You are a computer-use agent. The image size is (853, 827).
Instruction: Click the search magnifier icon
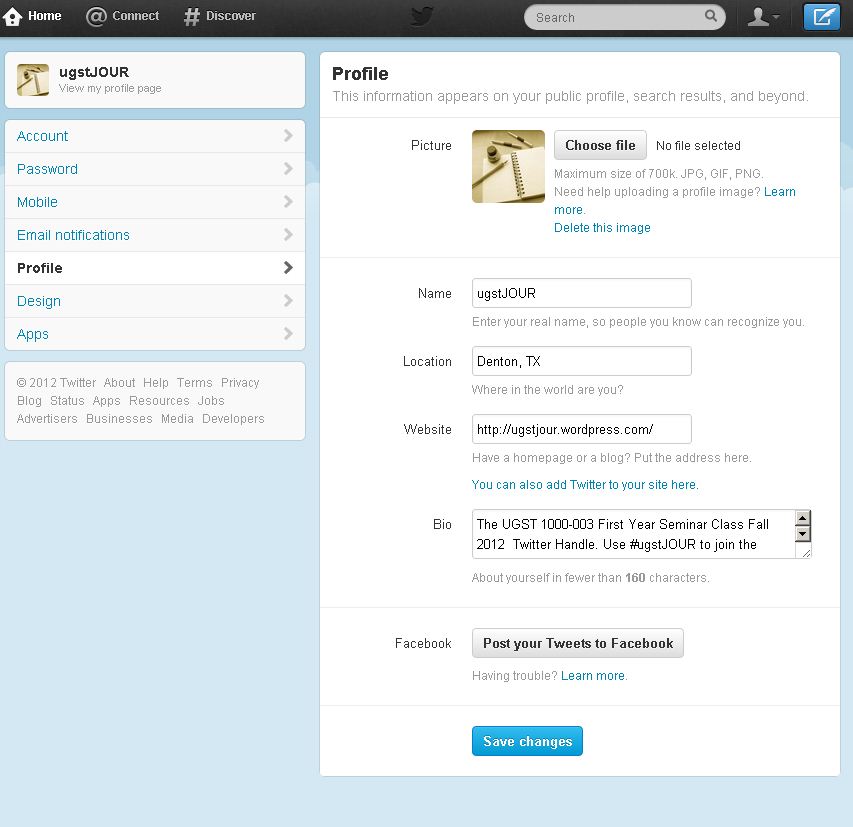point(710,16)
